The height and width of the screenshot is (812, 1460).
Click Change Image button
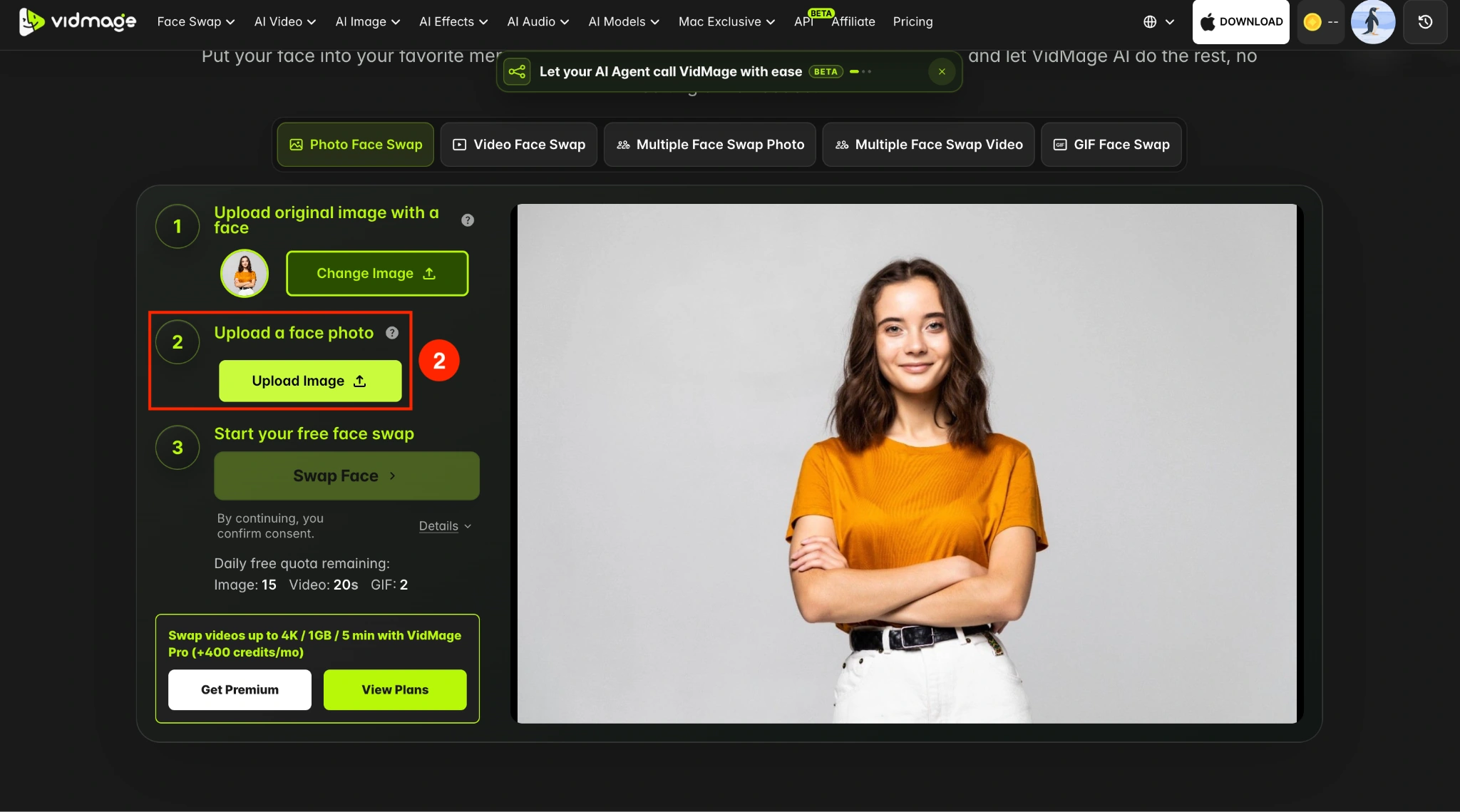pyautogui.click(x=377, y=273)
